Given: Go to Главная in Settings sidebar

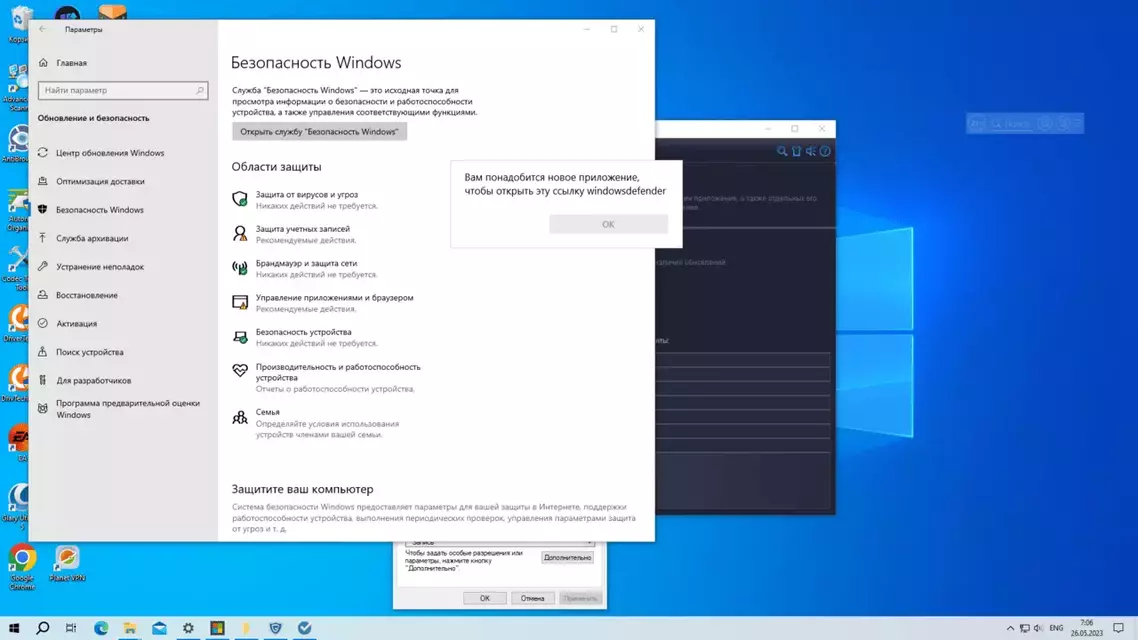Looking at the screenshot, I should tap(71, 63).
